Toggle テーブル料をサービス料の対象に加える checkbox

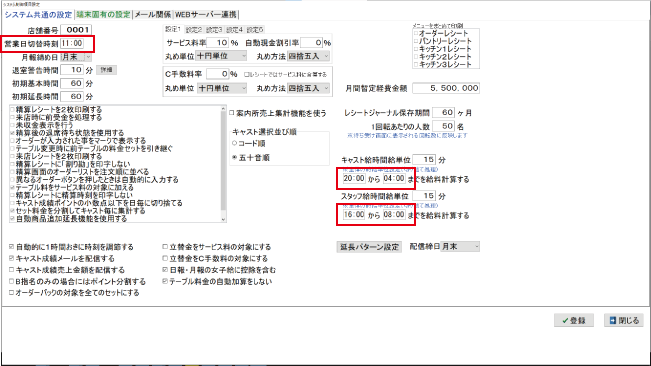tap(12, 188)
